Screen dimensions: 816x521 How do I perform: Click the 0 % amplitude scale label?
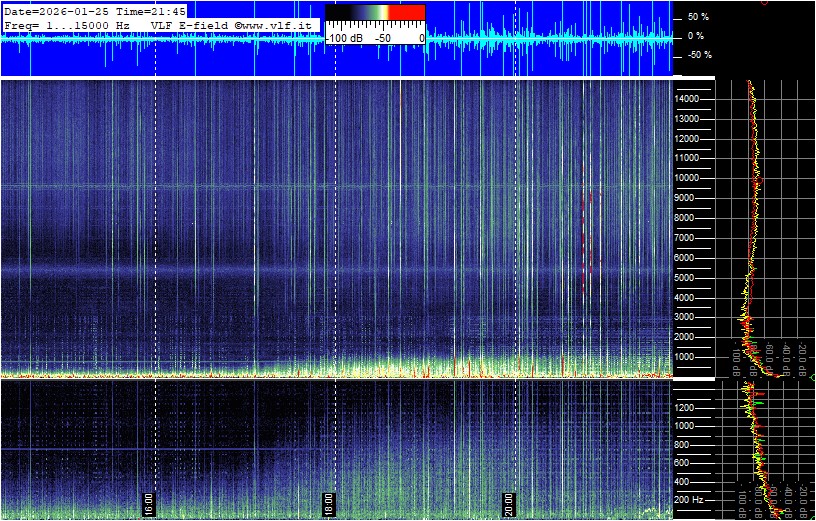pyautogui.click(x=696, y=36)
